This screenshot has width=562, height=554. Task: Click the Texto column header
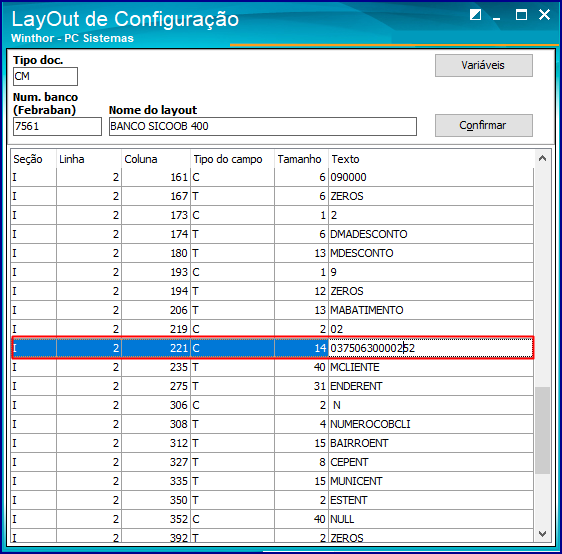click(431, 159)
